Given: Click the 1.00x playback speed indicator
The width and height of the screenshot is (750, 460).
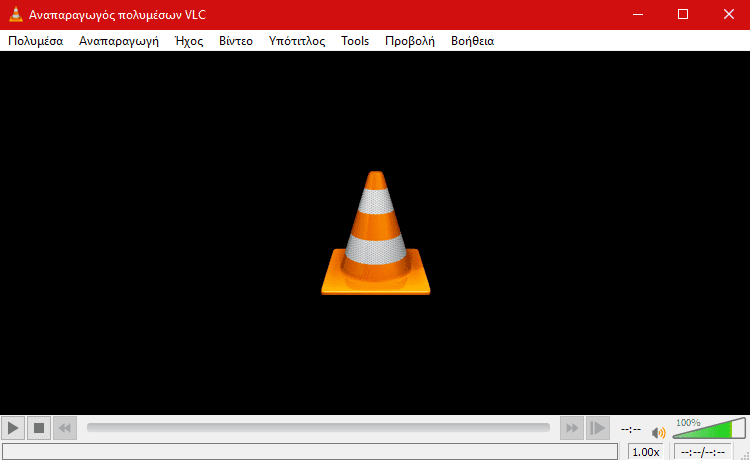Looking at the screenshot, I should tap(646, 451).
